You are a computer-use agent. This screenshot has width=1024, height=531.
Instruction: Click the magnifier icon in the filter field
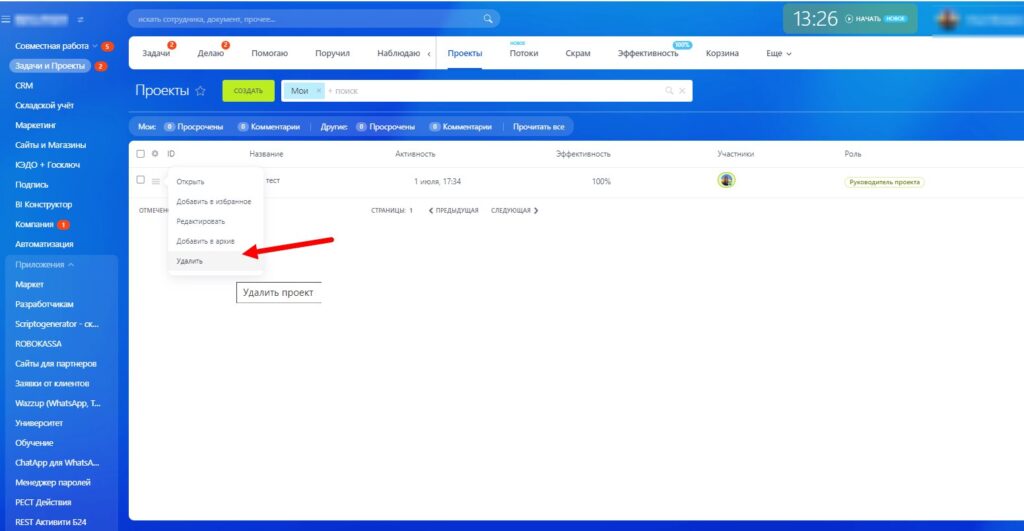(x=669, y=91)
